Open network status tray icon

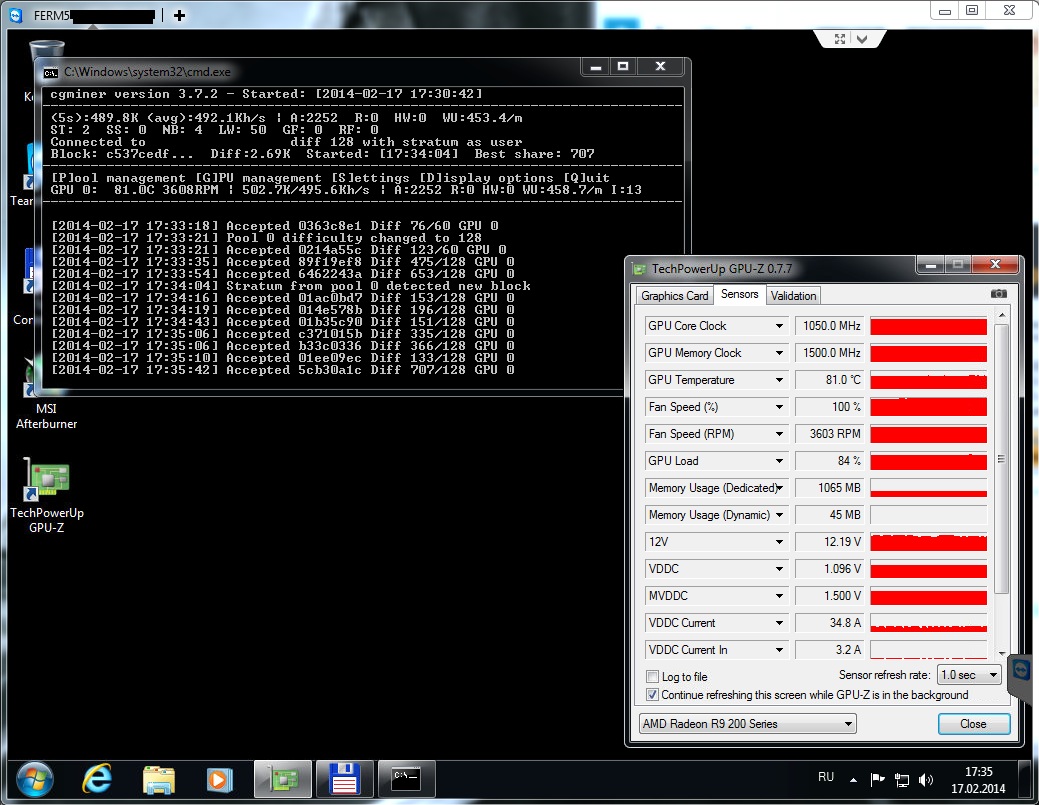[x=902, y=780]
